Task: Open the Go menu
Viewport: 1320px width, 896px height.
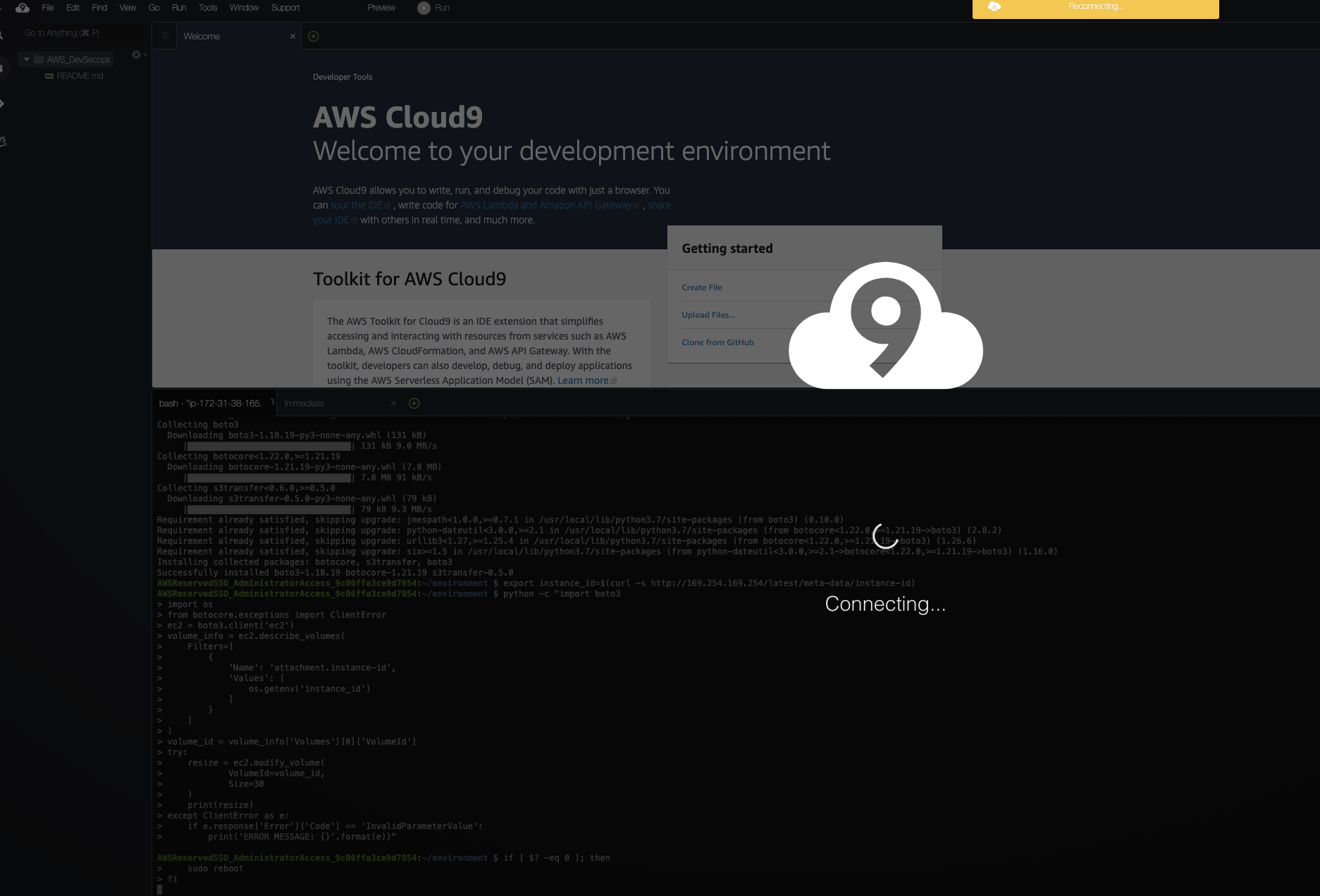Action: 154,8
